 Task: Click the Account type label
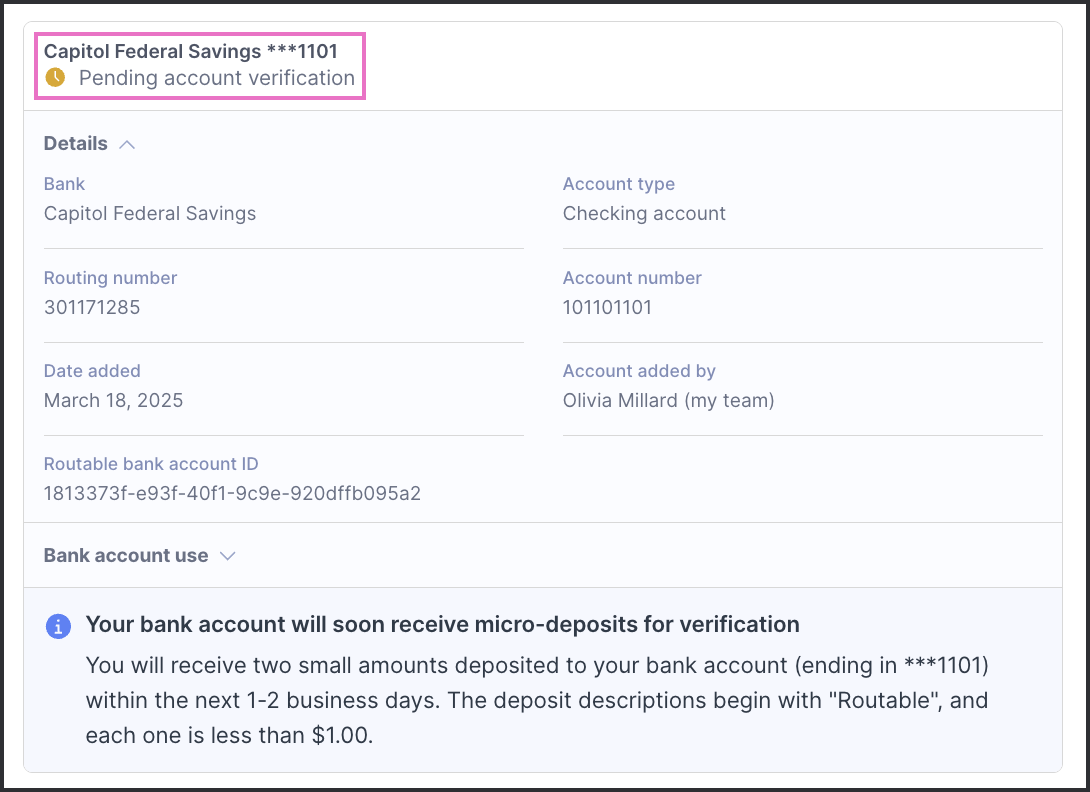pyautogui.click(x=619, y=184)
